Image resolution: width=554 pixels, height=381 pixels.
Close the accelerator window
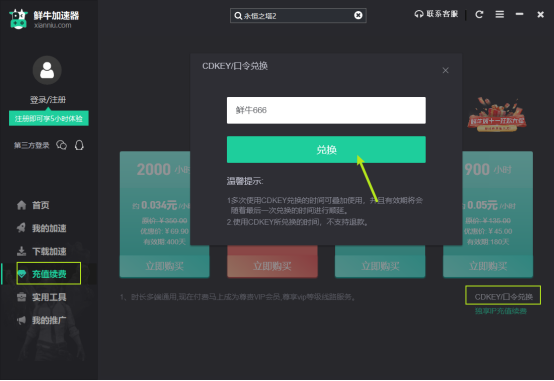coord(540,14)
